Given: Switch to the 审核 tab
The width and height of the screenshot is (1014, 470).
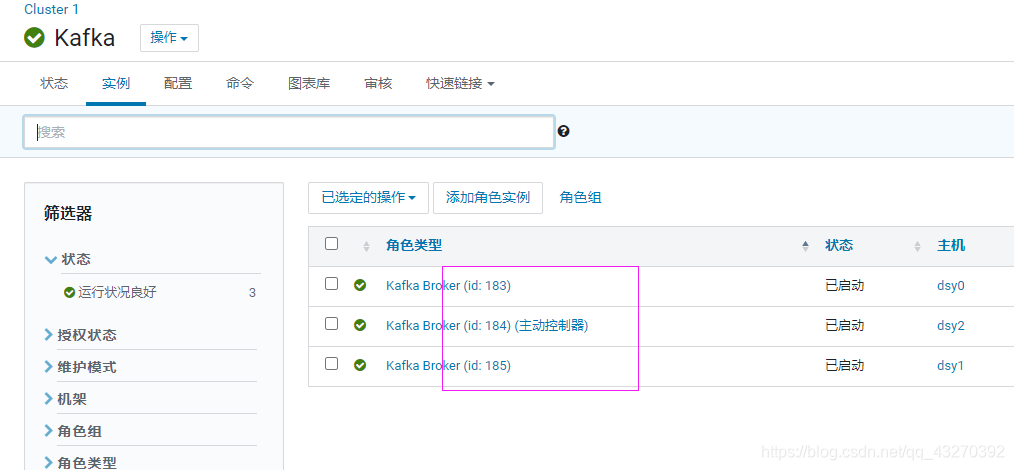Looking at the screenshot, I should tap(378, 83).
